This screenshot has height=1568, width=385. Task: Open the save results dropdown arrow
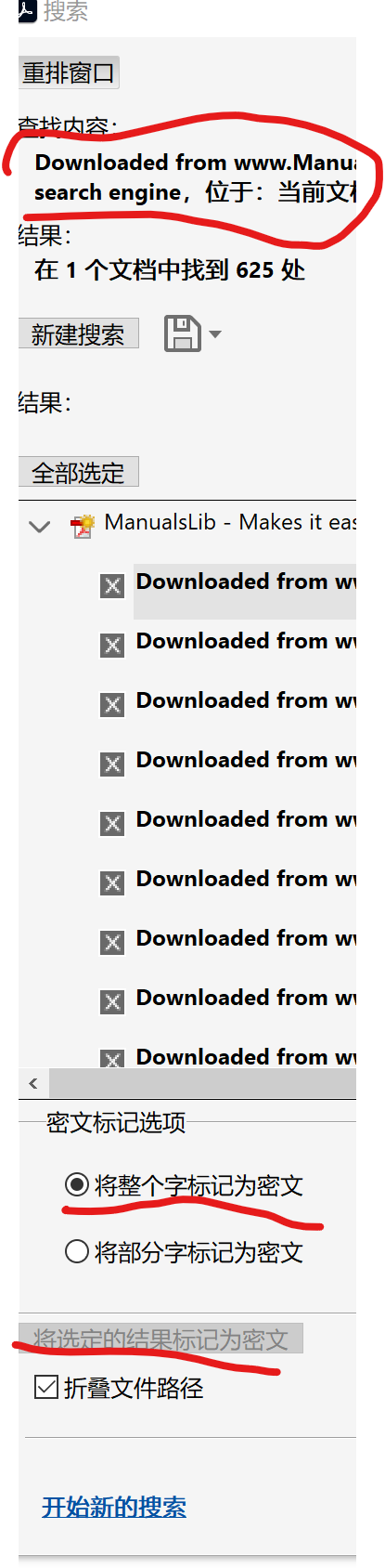[x=215, y=333]
